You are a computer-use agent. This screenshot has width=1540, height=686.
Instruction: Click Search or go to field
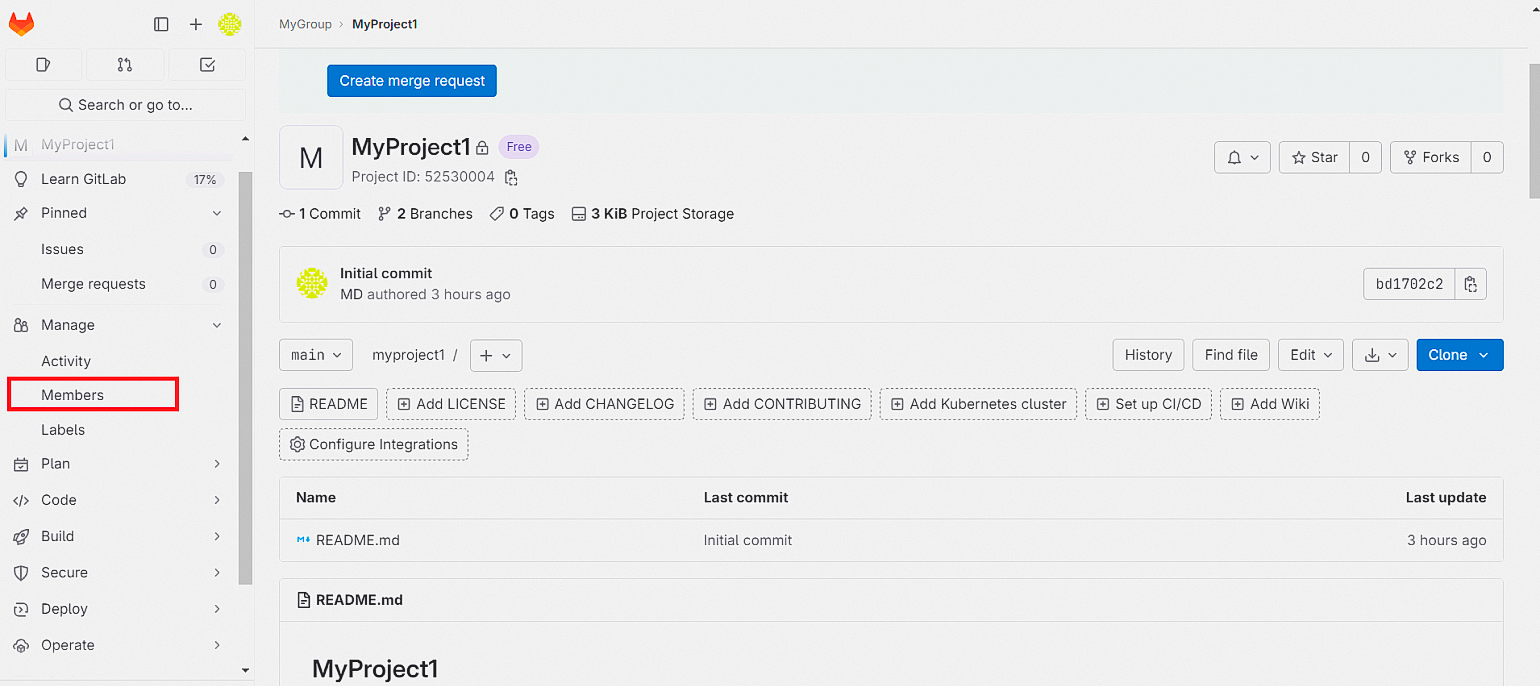pos(125,105)
